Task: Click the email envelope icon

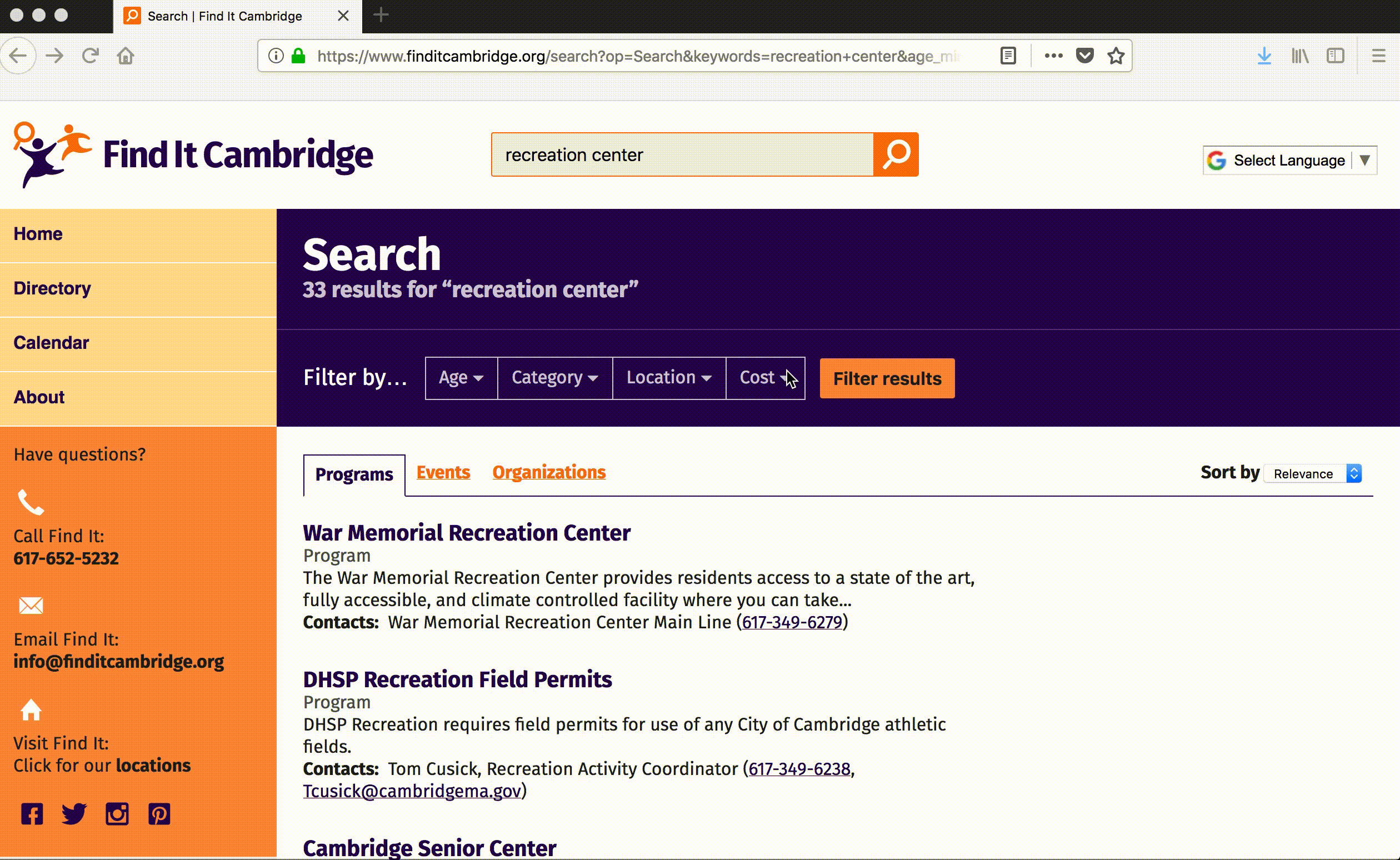Action: click(31, 606)
